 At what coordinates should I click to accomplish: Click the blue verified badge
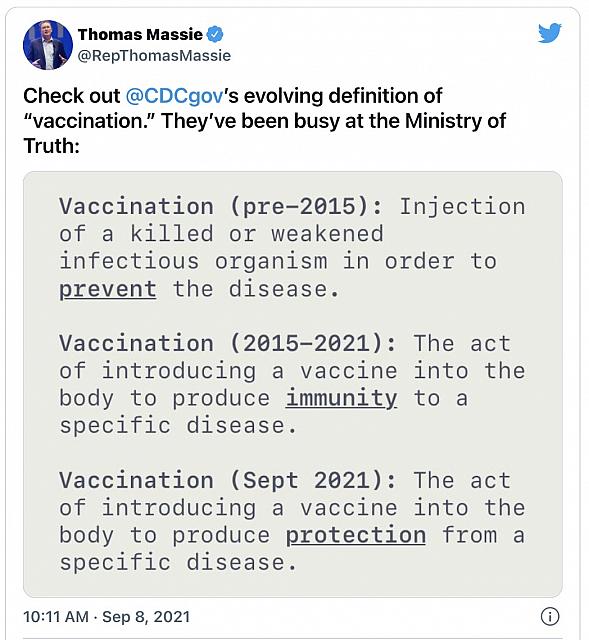tap(215, 34)
